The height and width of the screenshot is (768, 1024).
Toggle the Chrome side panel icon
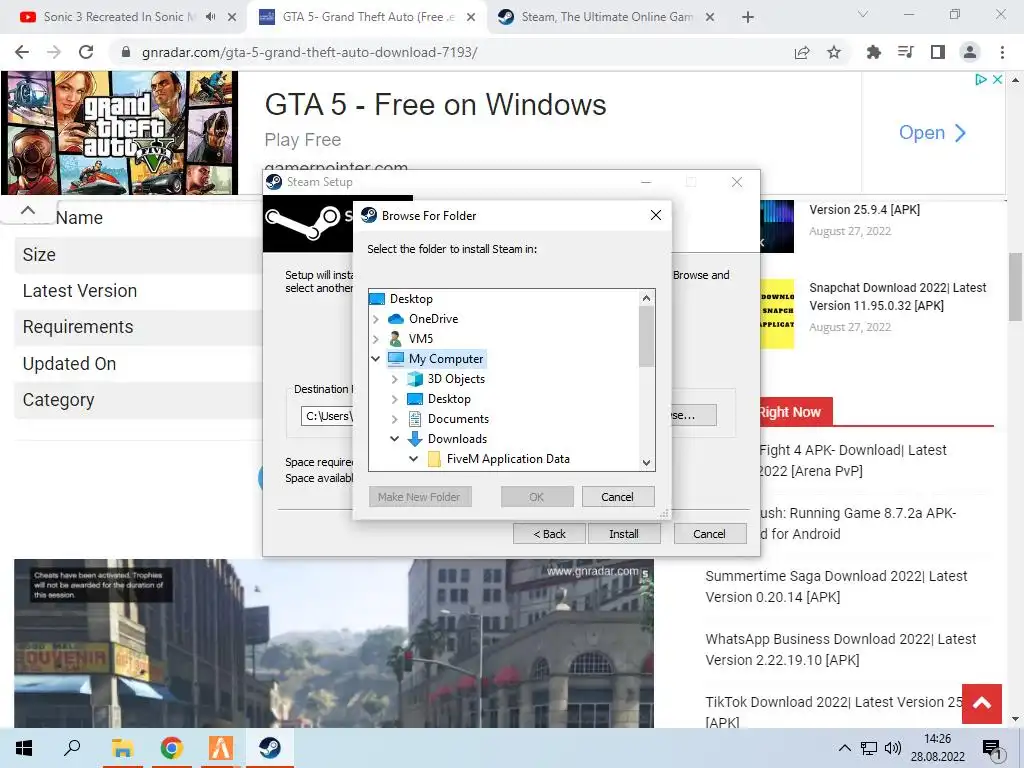[938, 52]
